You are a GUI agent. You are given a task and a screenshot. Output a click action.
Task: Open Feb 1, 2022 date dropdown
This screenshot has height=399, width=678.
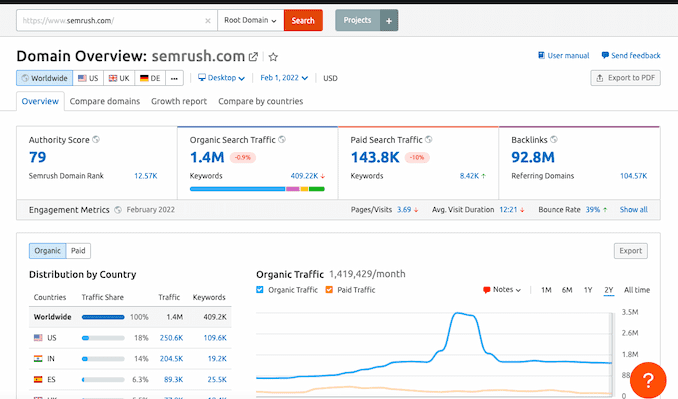pyautogui.click(x=284, y=78)
